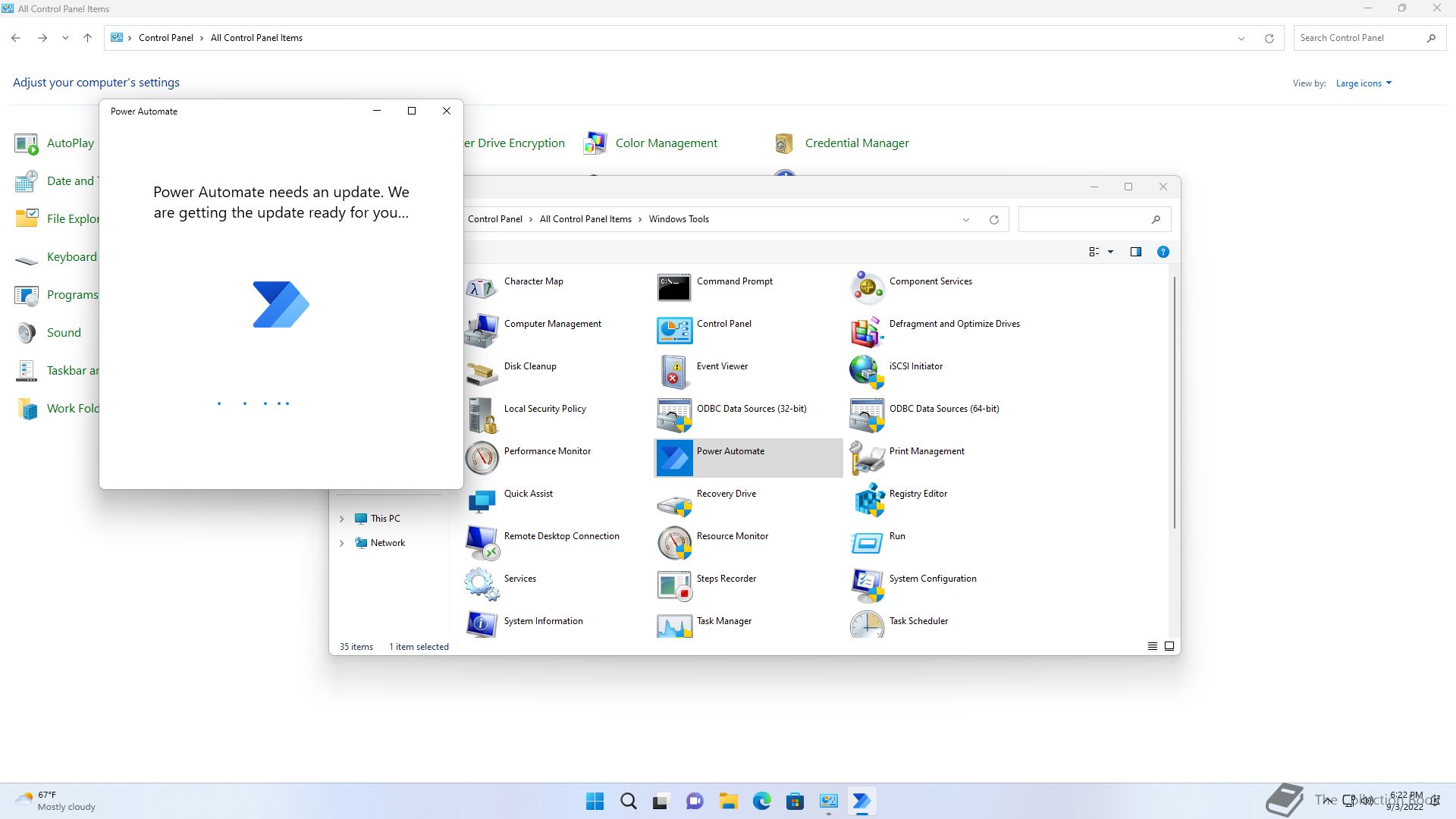Open Help in Windows Tools window
The width and height of the screenshot is (1456, 819).
coord(1163,252)
